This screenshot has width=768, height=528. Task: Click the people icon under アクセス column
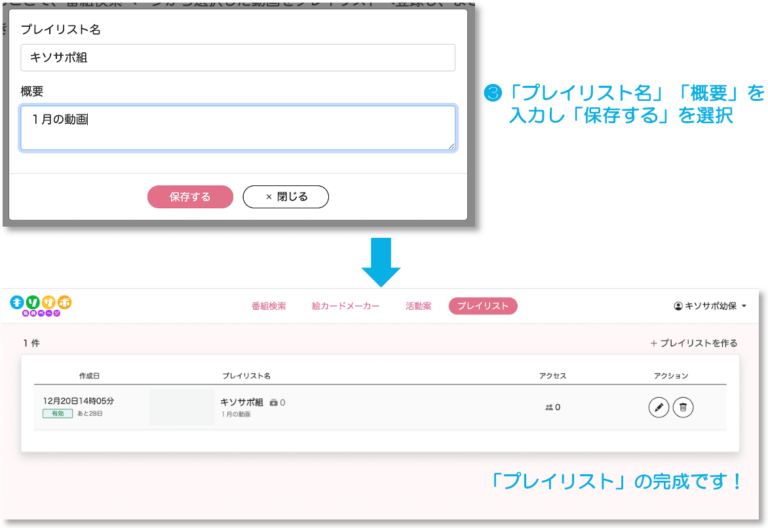(x=549, y=407)
